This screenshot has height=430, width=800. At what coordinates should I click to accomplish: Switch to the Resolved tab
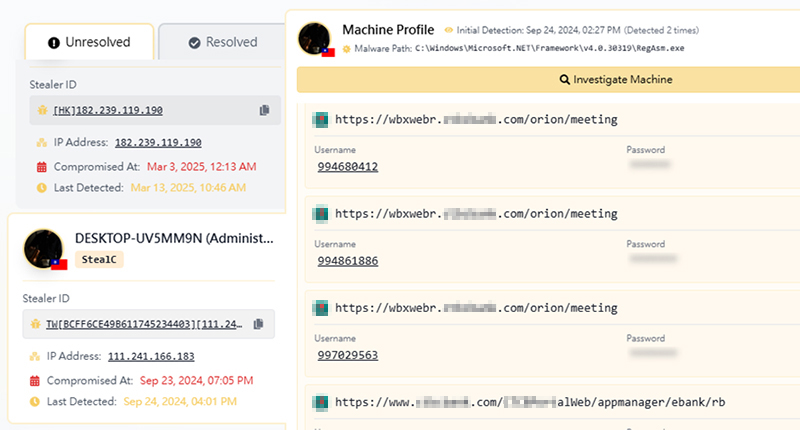point(220,42)
